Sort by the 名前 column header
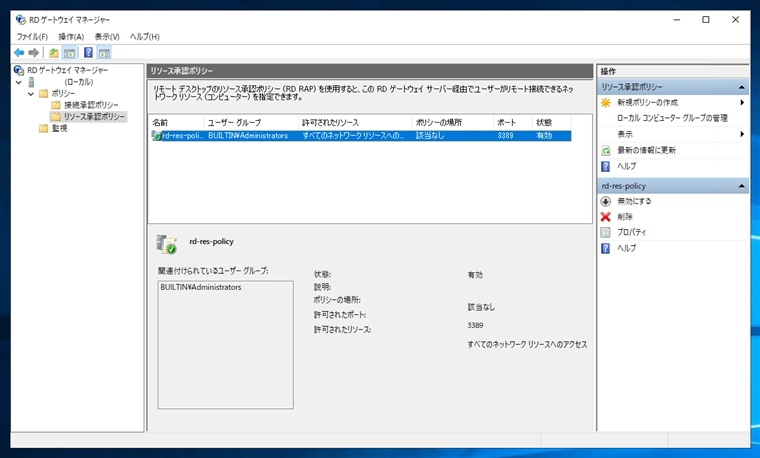Screen dimensions: 760x458 click(x=176, y=123)
